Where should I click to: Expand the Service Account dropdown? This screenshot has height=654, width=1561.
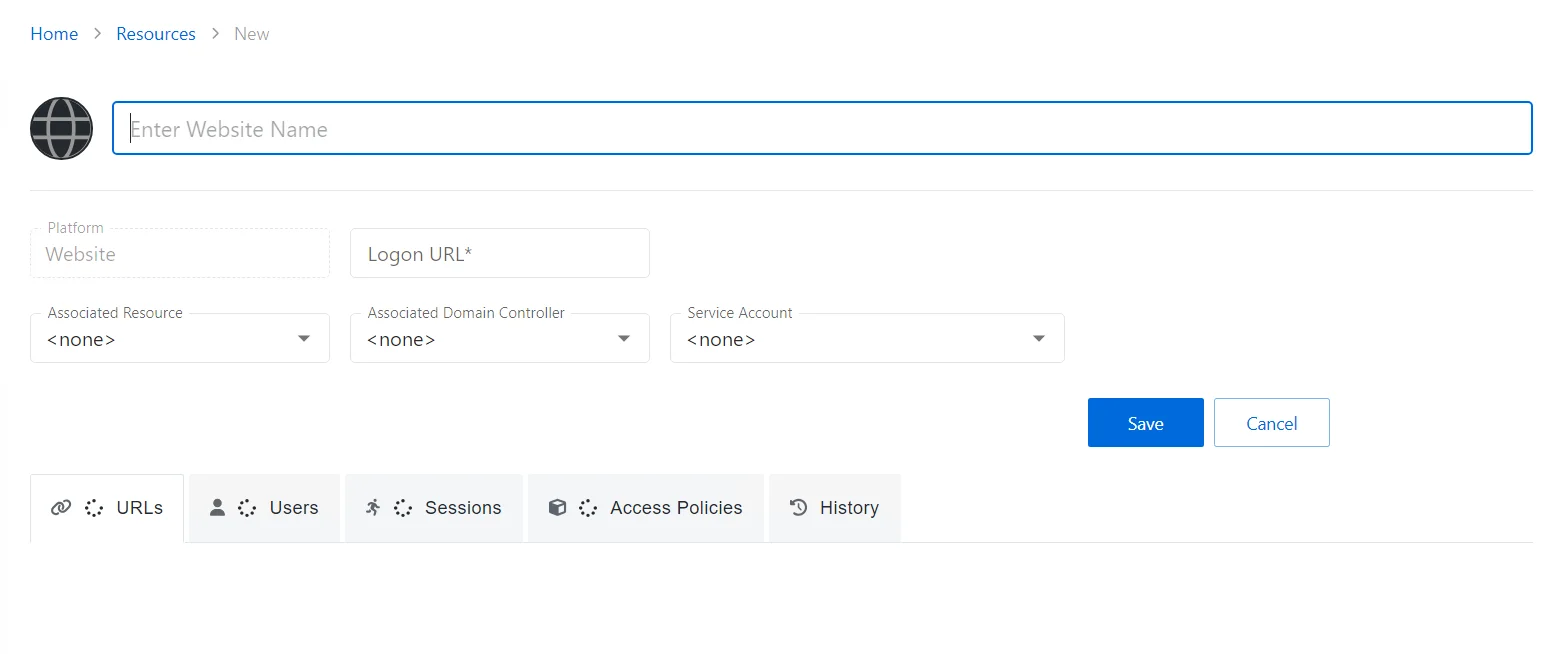pyautogui.click(x=867, y=338)
